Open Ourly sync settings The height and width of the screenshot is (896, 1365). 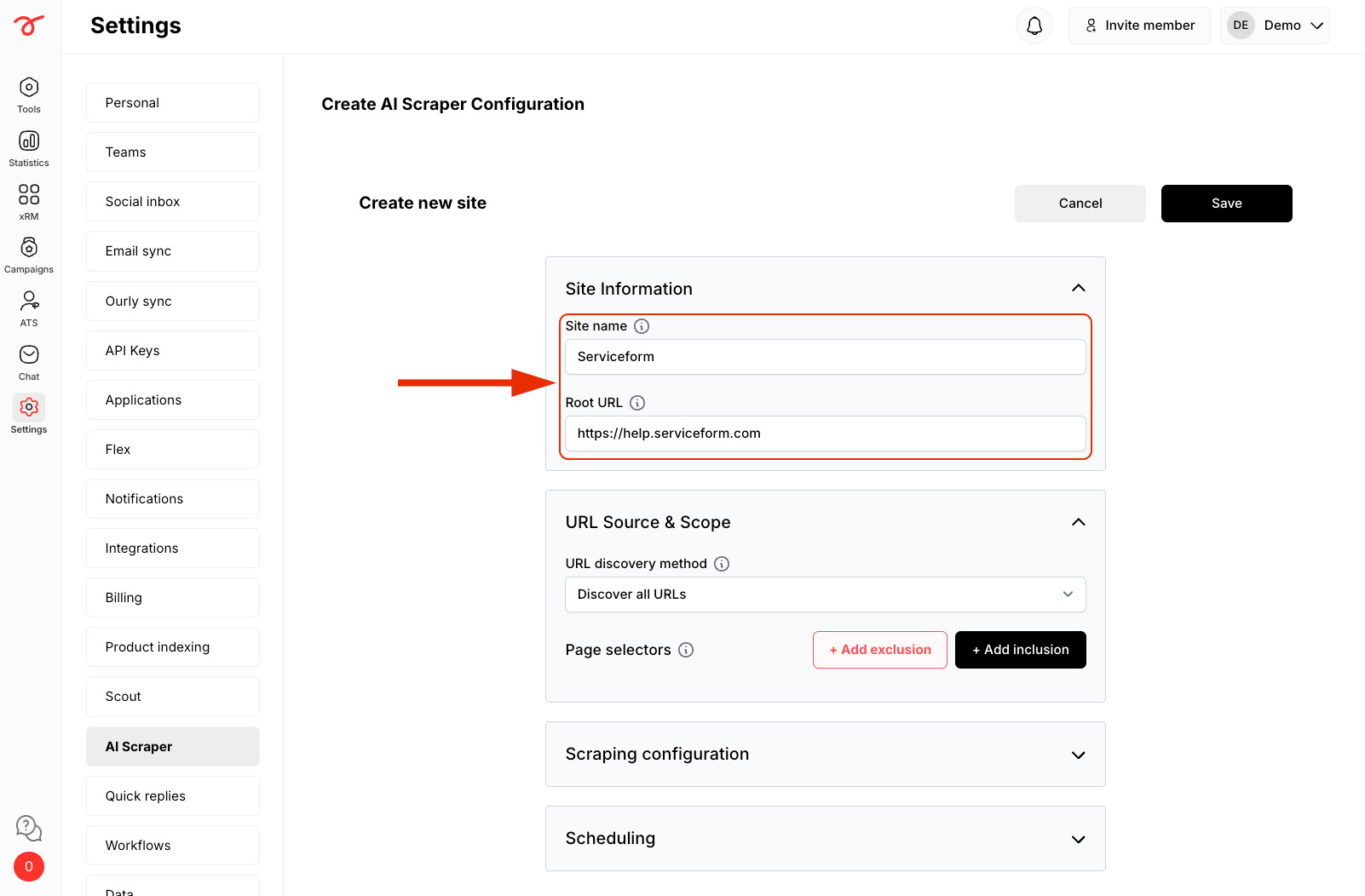[x=173, y=302]
